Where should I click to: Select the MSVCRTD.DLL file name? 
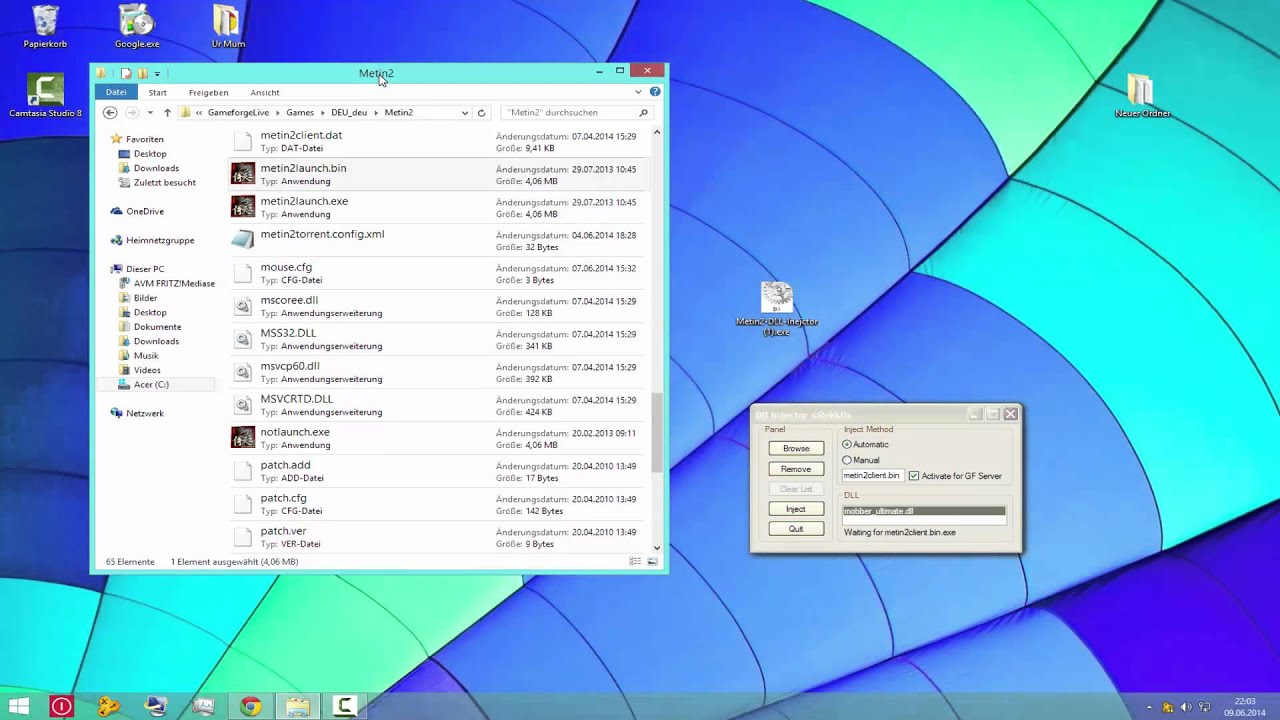click(296, 399)
